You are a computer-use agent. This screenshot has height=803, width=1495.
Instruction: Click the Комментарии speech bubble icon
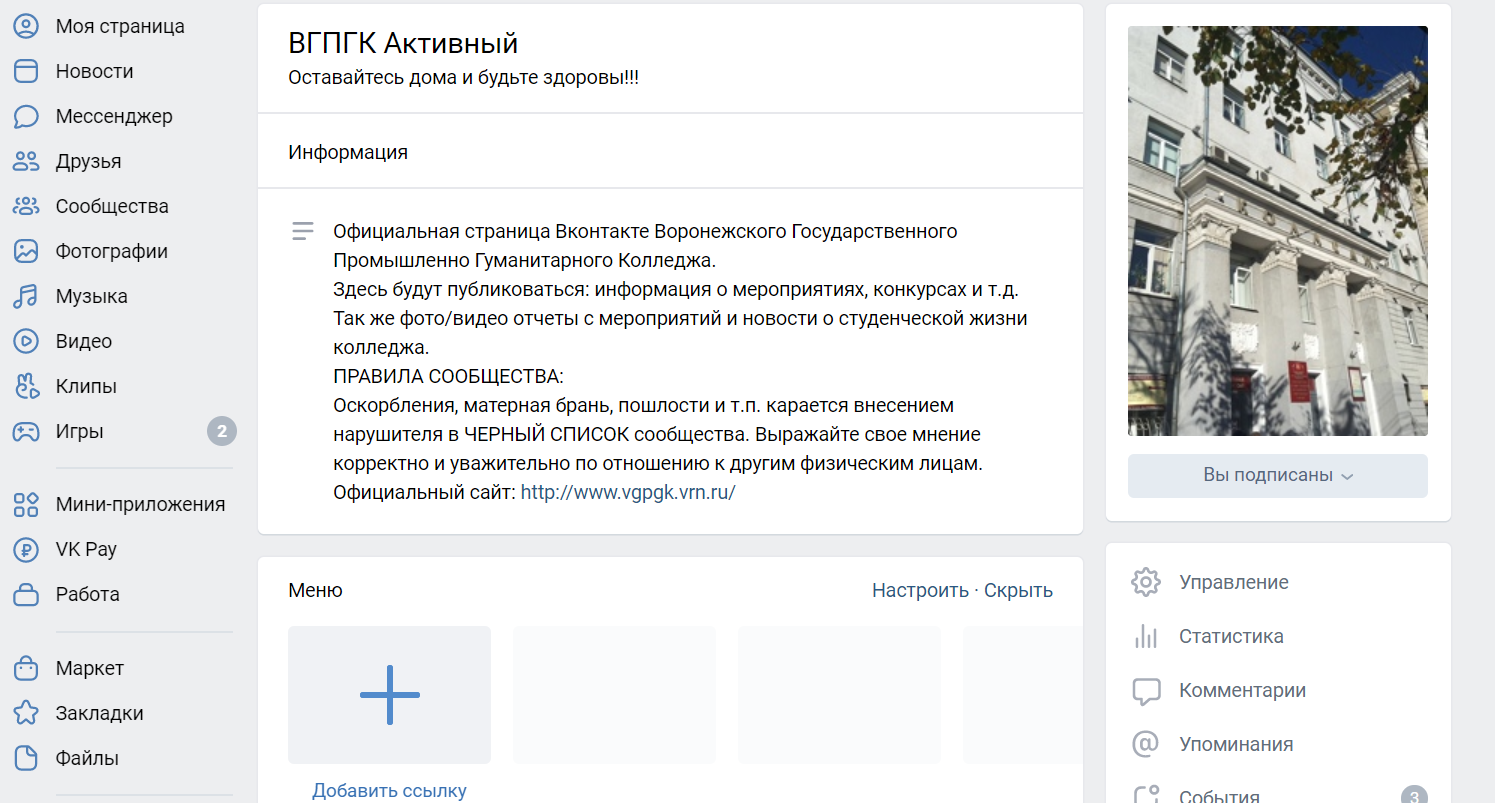1146,690
